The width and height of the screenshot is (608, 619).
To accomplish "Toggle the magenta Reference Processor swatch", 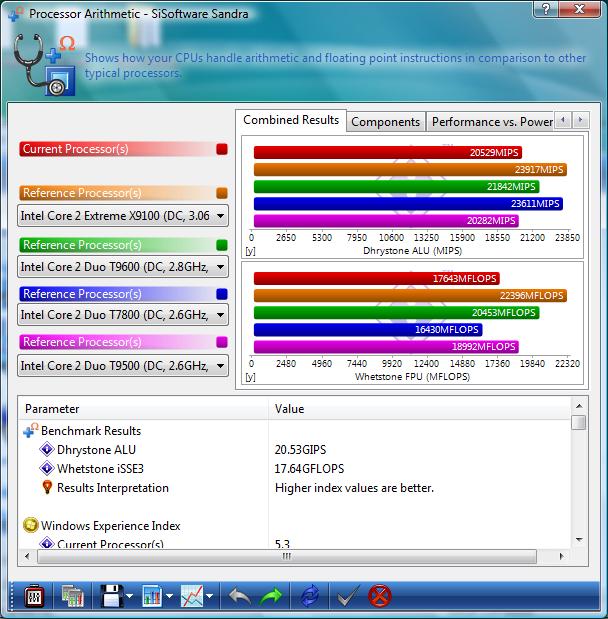I will [222, 342].
